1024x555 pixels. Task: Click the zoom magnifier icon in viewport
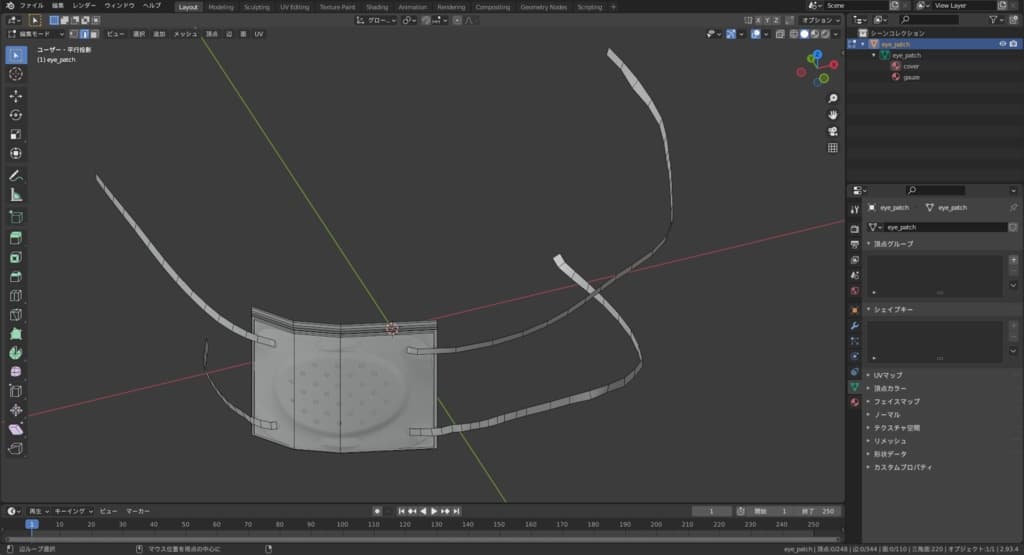point(832,98)
